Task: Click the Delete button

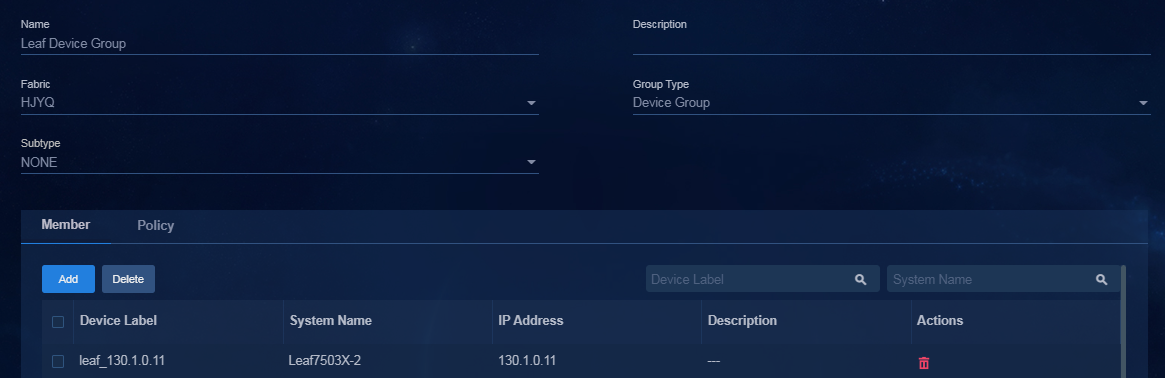Action: (x=128, y=279)
